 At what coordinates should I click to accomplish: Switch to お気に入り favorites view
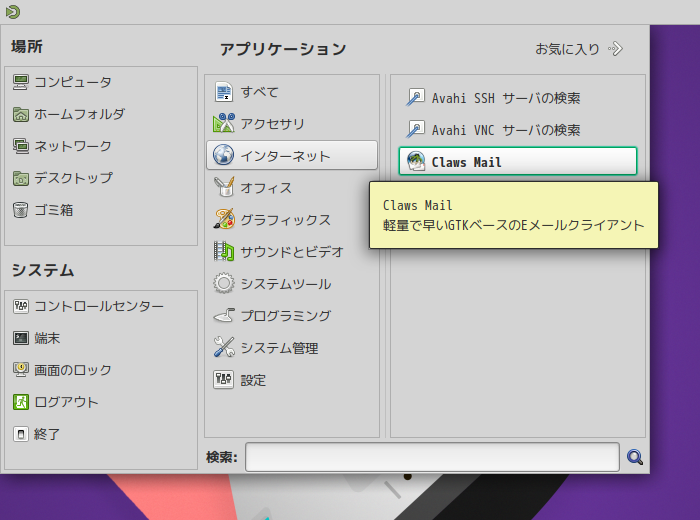pos(567,49)
